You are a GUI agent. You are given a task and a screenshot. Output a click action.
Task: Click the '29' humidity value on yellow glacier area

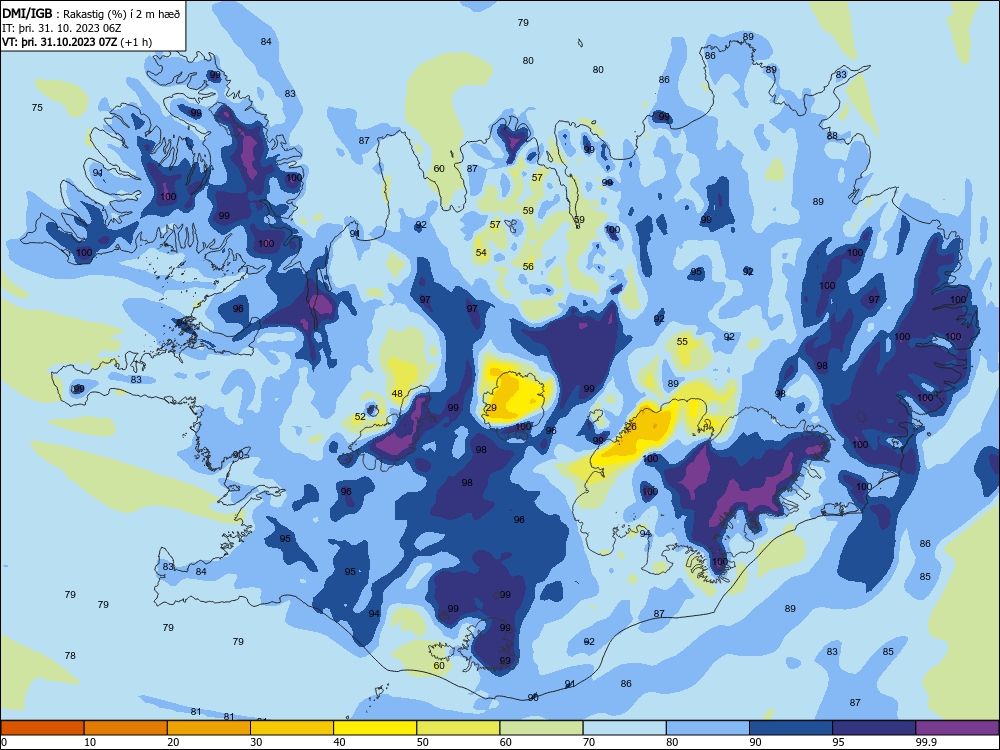491,408
